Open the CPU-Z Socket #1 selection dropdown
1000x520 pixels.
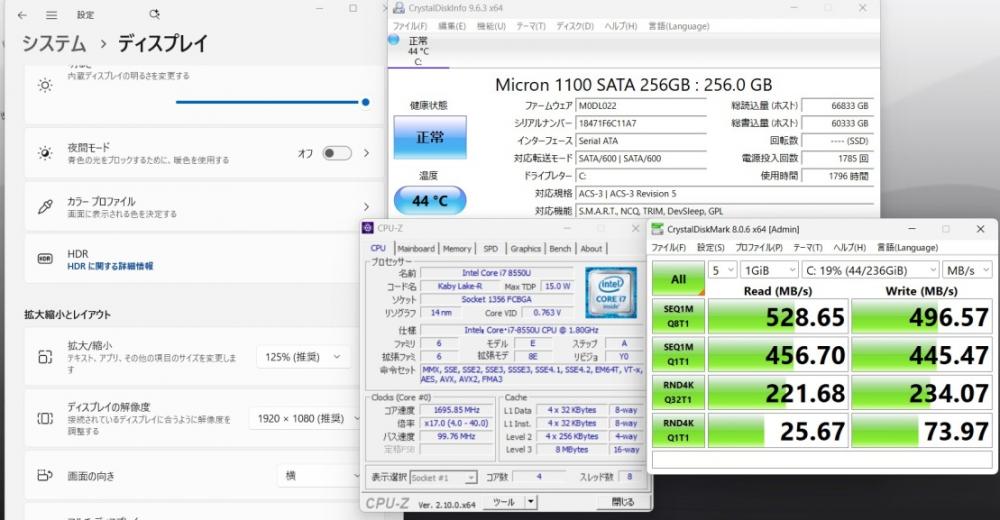tap(443, 477)
